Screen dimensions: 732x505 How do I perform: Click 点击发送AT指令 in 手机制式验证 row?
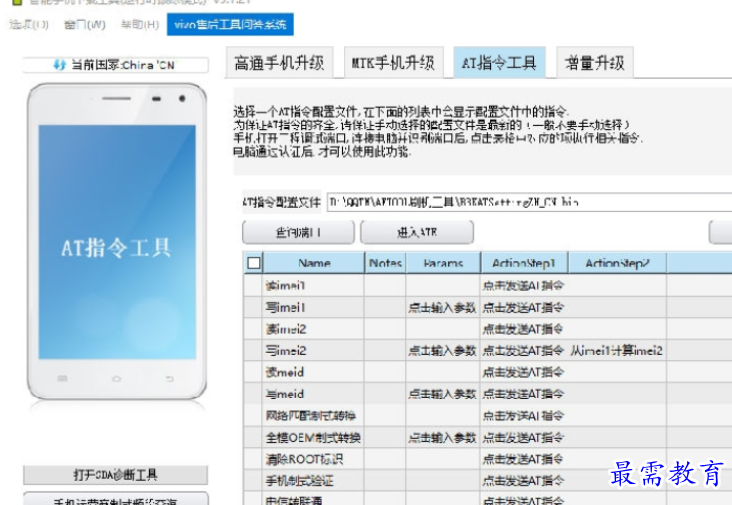(x=523, y=481)
